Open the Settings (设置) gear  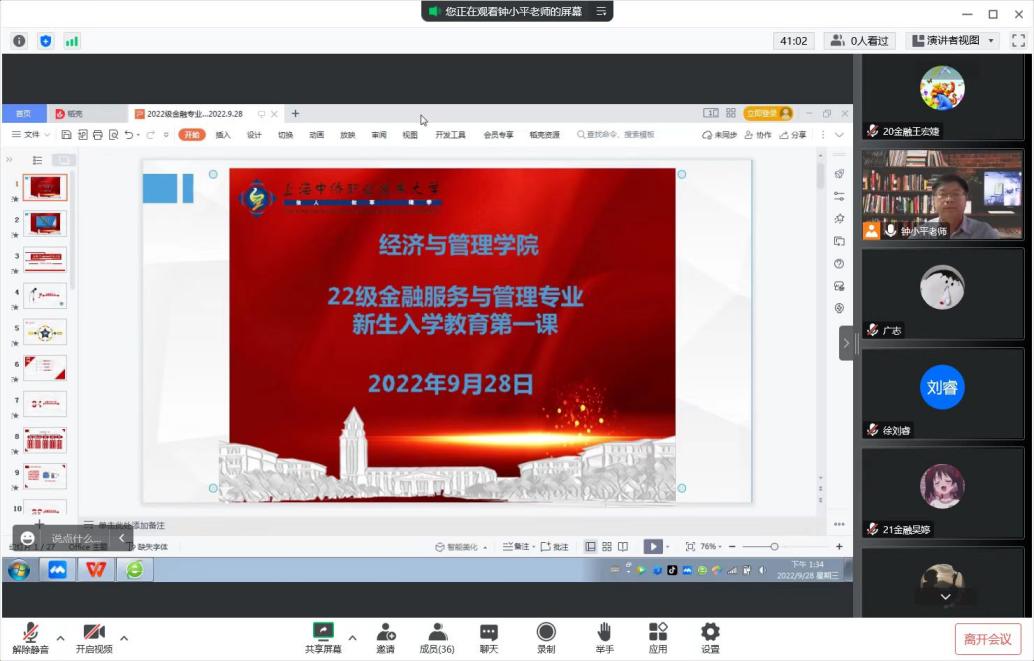coord(710,638)
